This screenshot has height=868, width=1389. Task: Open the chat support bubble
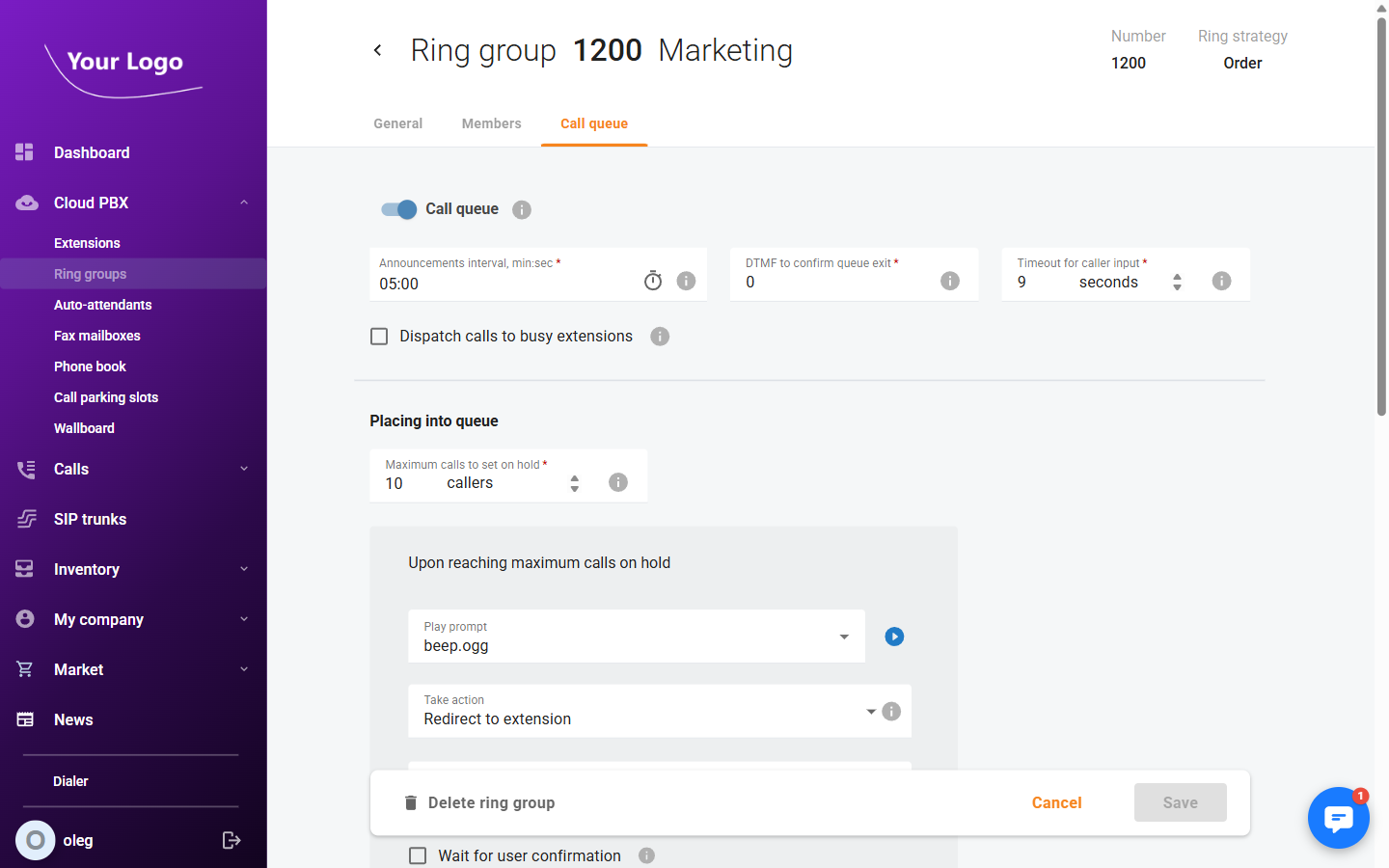tap(1339, 818)
